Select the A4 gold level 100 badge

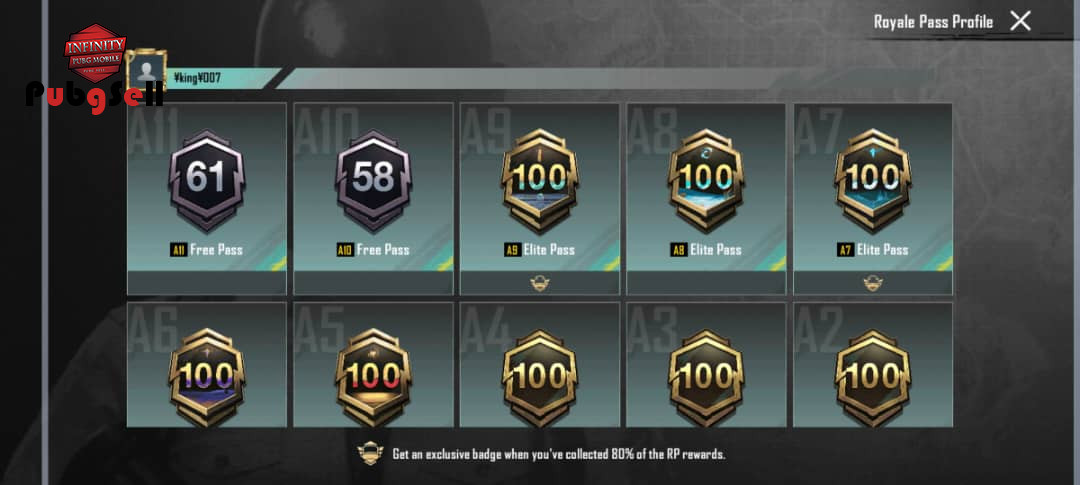click(x=540, y=377)
